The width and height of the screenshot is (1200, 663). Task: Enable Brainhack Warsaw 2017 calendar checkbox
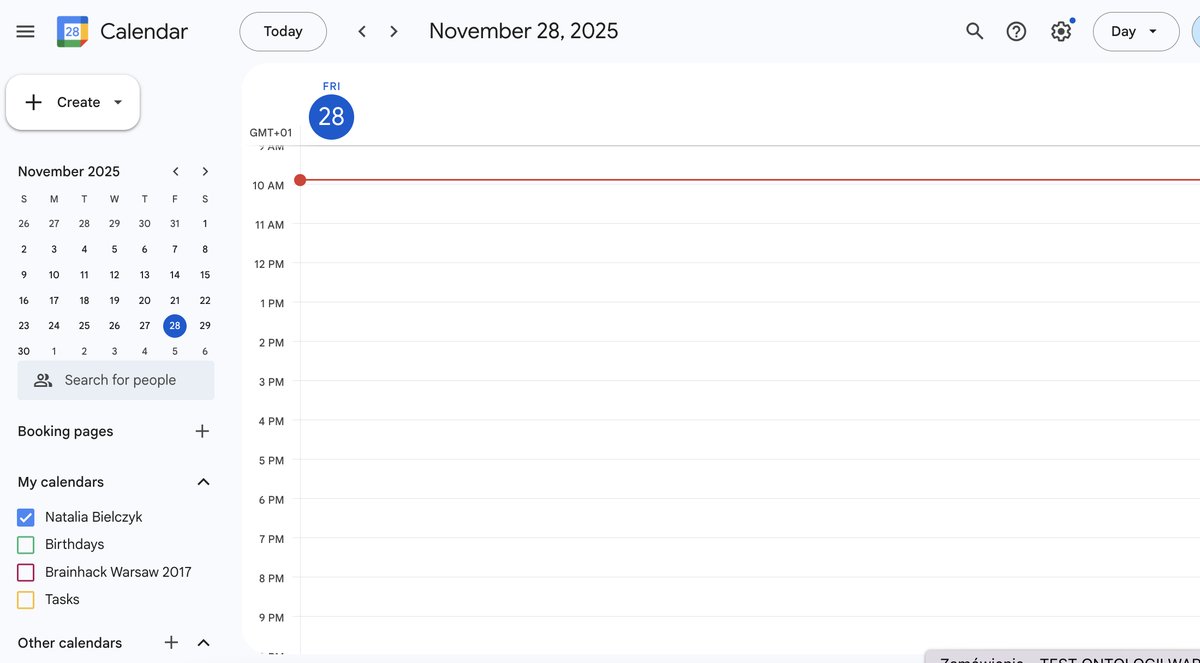26,572
